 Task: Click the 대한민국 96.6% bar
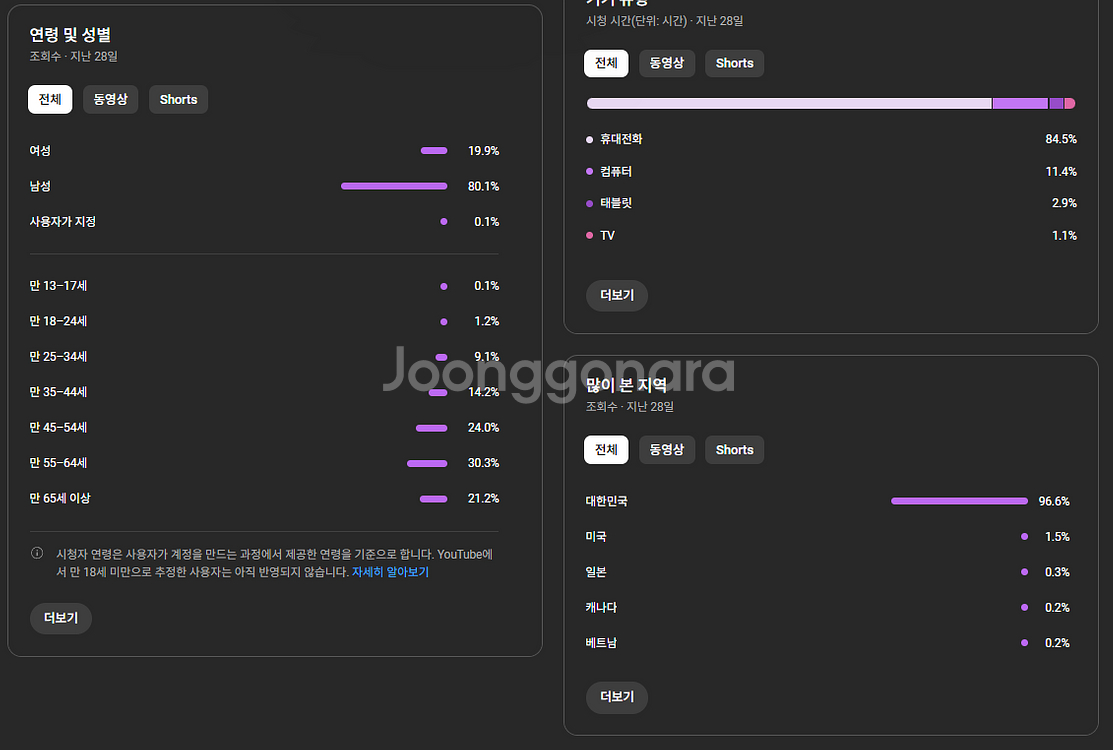[959, 501]
